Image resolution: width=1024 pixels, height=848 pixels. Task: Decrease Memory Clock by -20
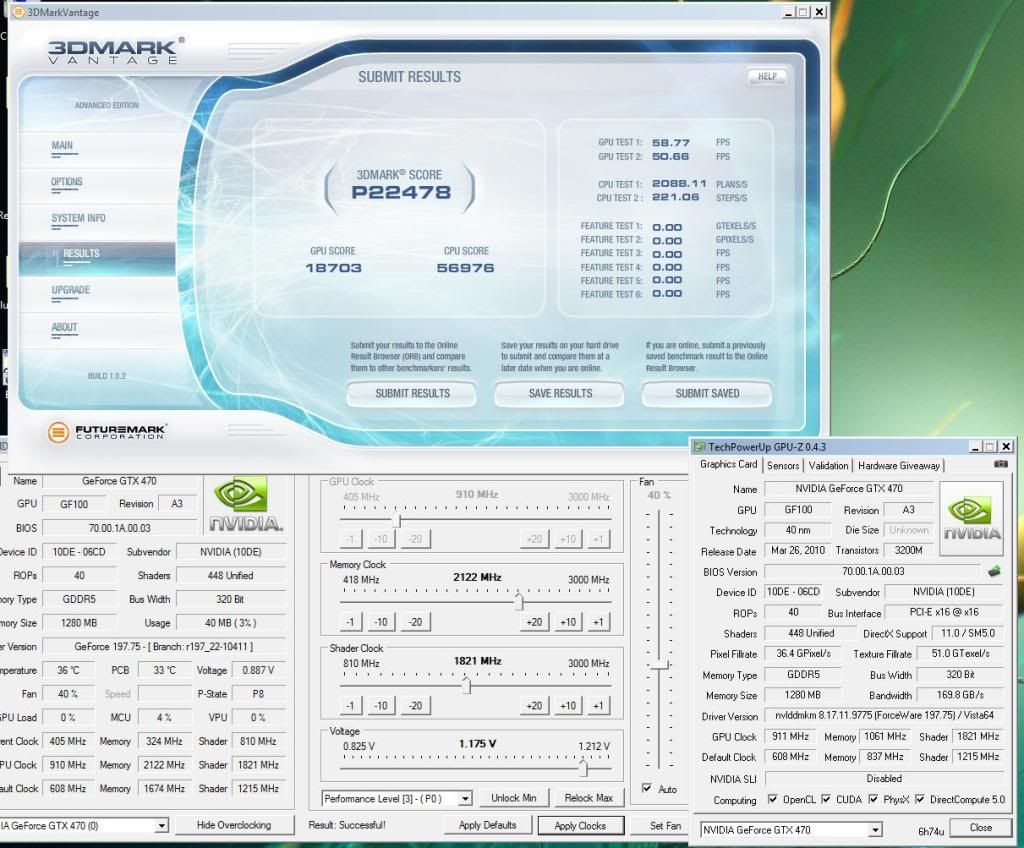(x=415, y=622)
